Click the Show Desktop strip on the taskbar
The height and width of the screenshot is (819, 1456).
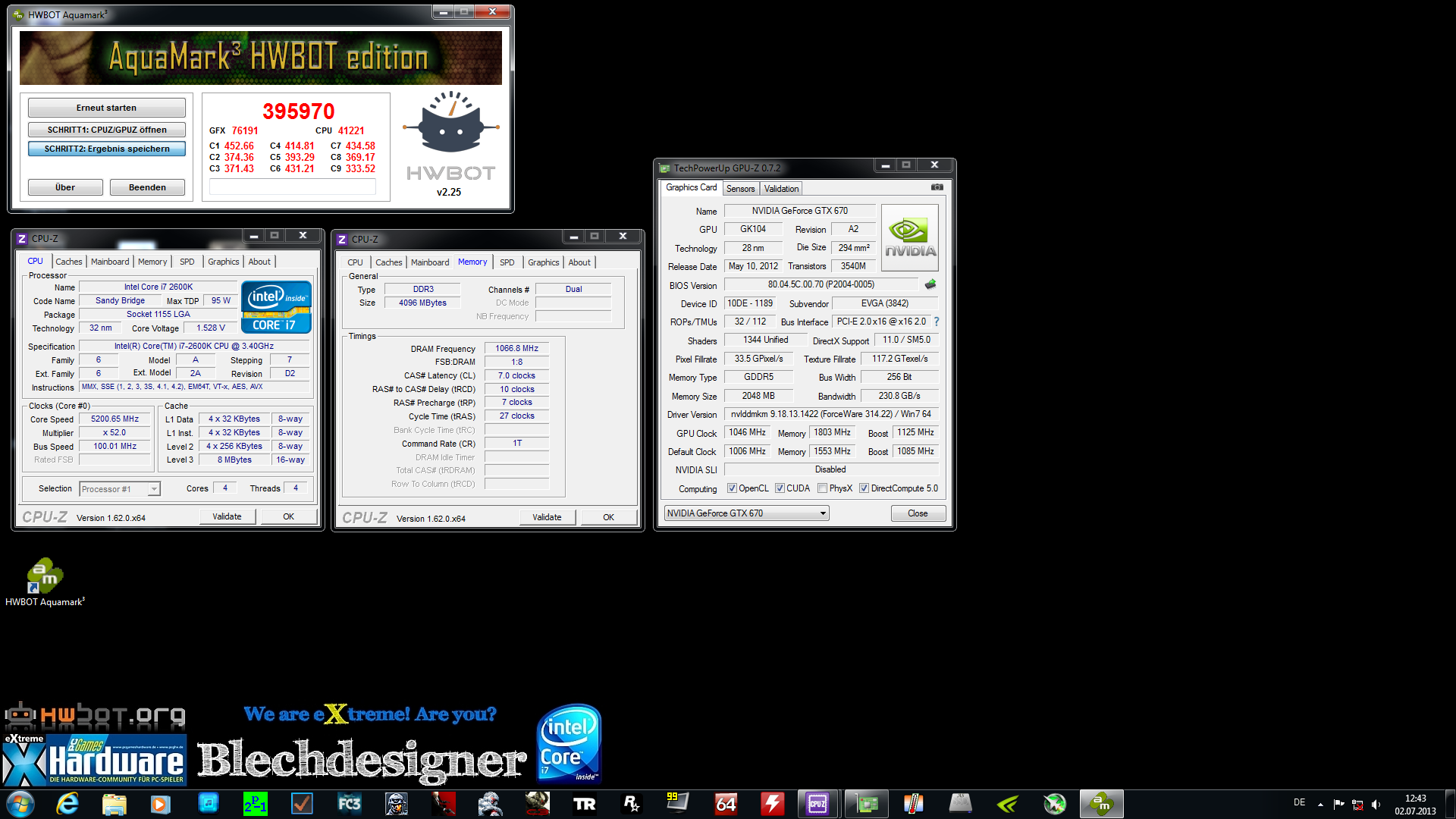click(1451, 804)
